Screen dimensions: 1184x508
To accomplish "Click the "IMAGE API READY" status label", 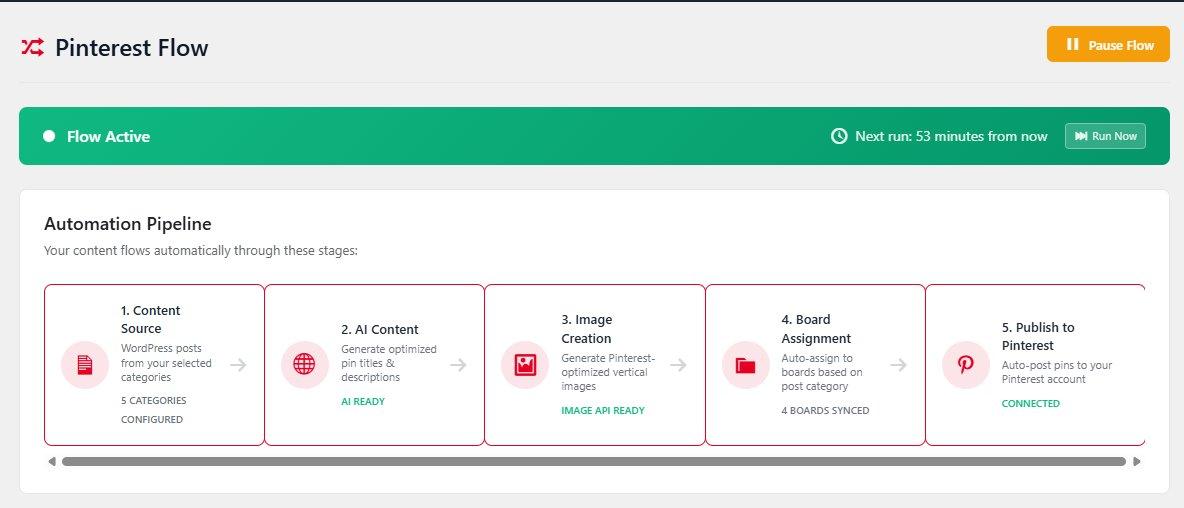I will pos(603,411).
